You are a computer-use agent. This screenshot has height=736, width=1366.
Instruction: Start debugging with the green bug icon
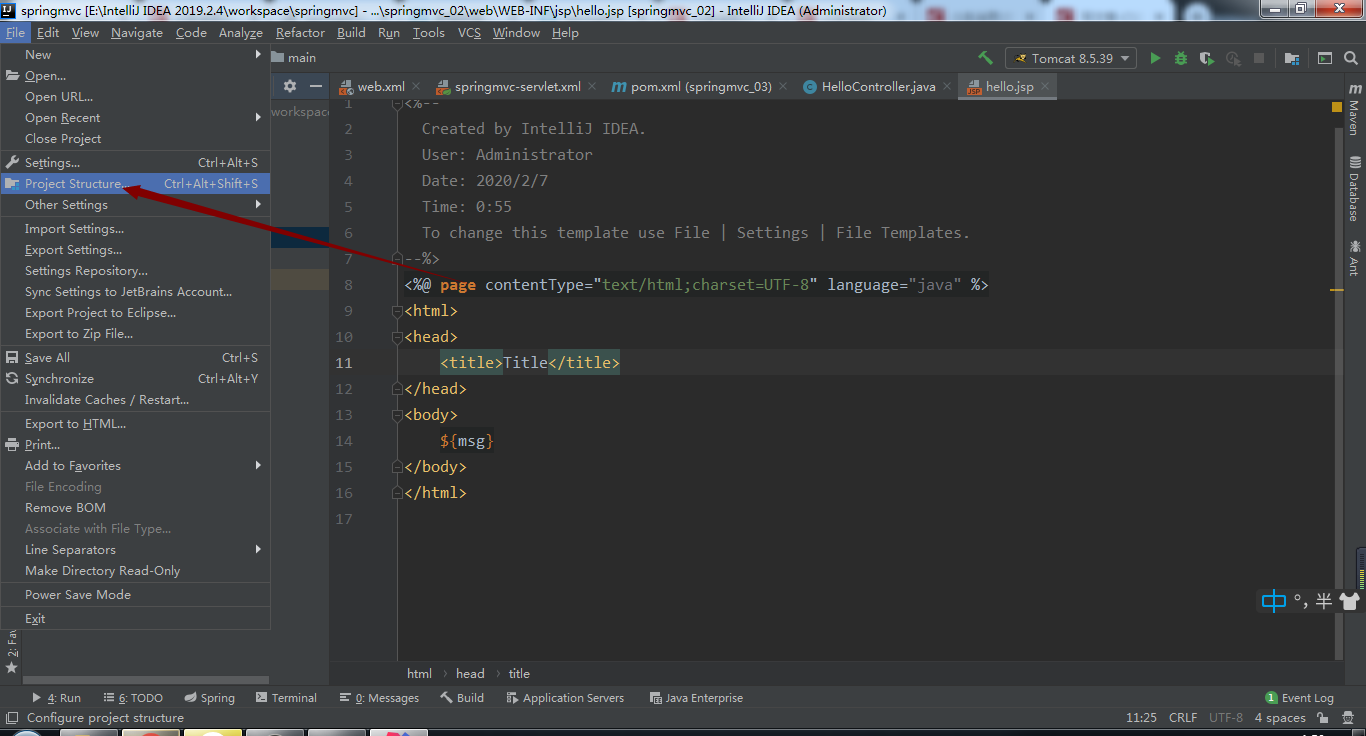(x=1181, y=58)
